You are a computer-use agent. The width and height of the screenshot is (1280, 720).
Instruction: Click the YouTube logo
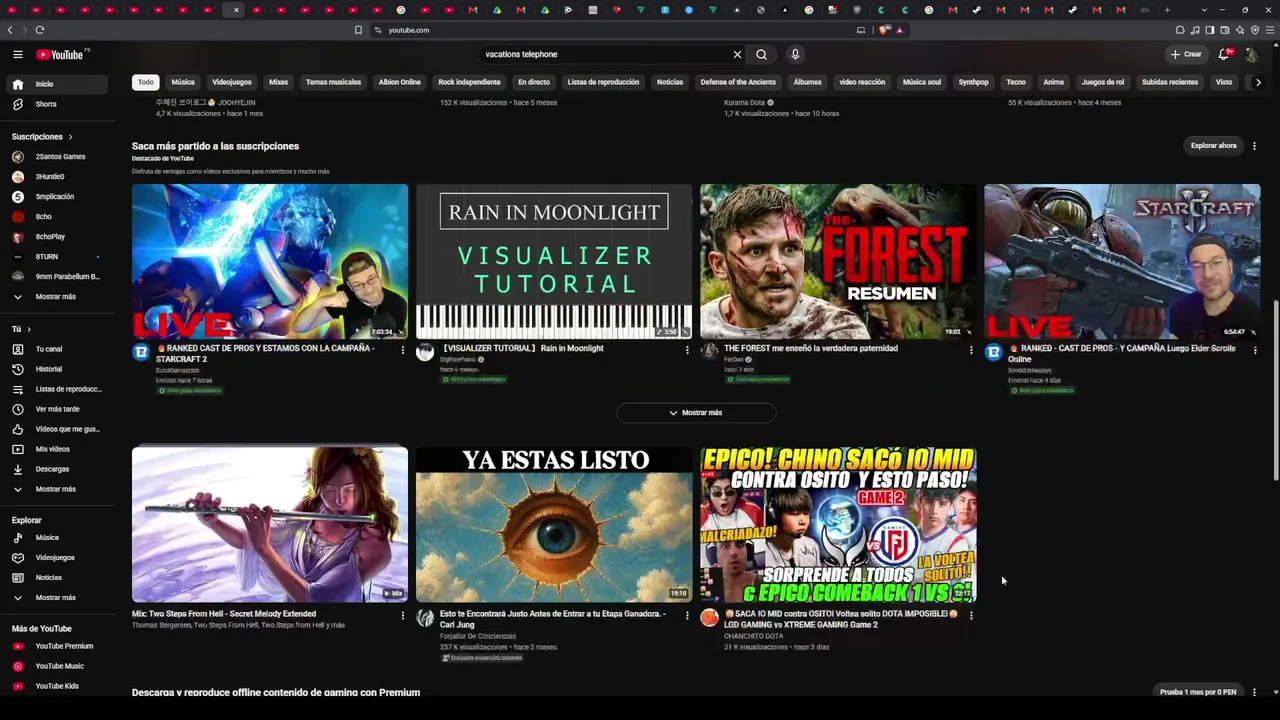click(62, 54)
